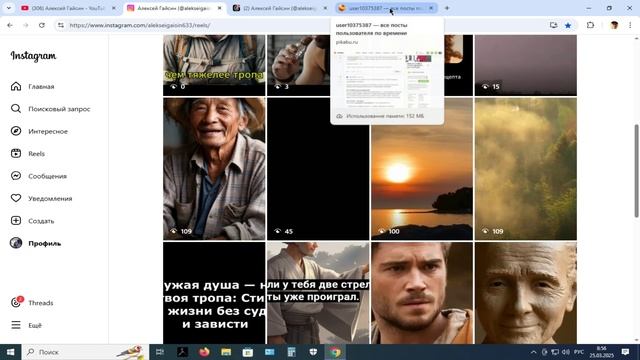This screenshot has width=640, height=360.
Task: Close the Threads tab
Action: coord(325,8)
